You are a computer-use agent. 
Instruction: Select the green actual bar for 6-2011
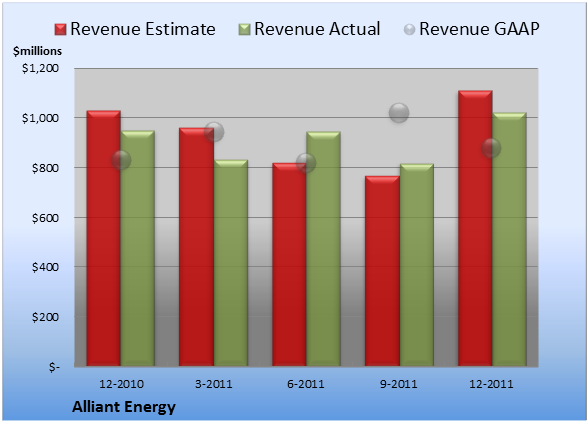[x=323, y=249]
